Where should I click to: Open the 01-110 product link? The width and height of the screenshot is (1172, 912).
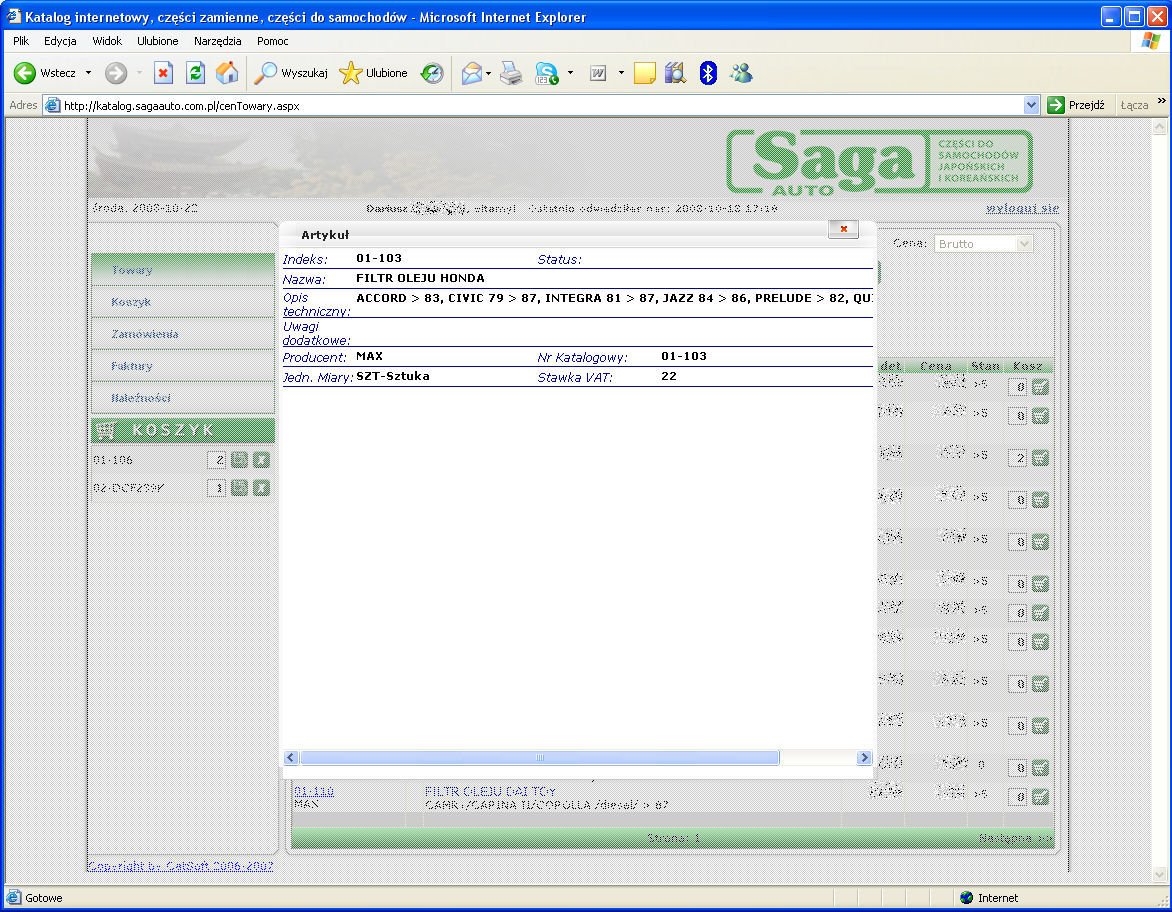coord(314,791)
